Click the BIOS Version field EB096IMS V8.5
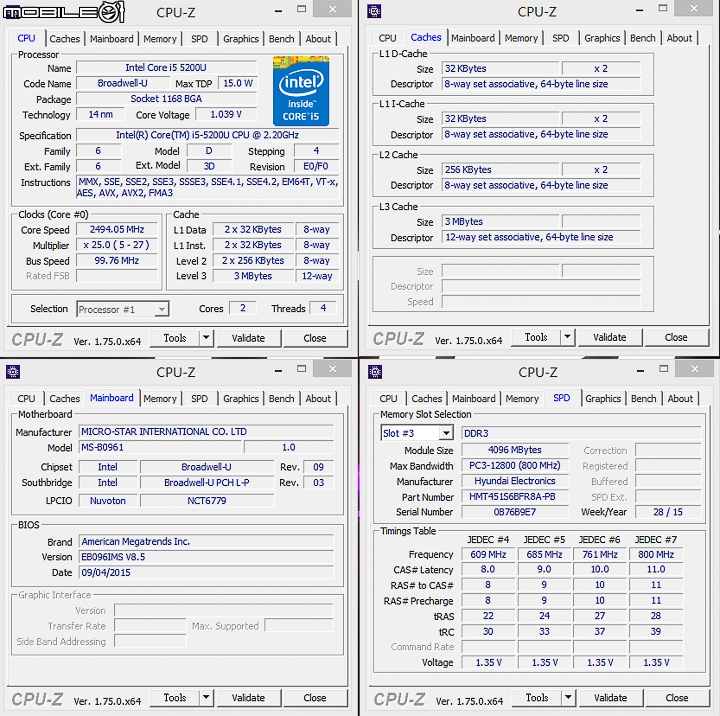Screen dimensions: 720x716 pyautogui.click(x=206, y=557)
